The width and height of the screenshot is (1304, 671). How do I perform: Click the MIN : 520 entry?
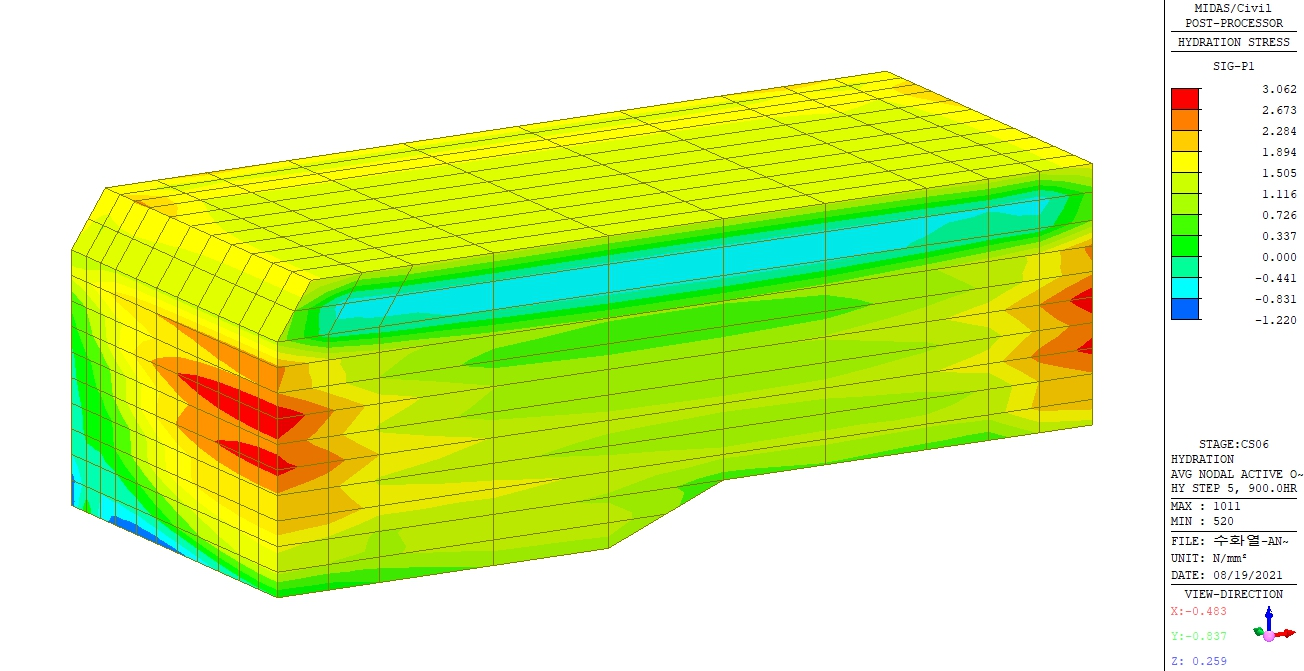[1202, 521]
